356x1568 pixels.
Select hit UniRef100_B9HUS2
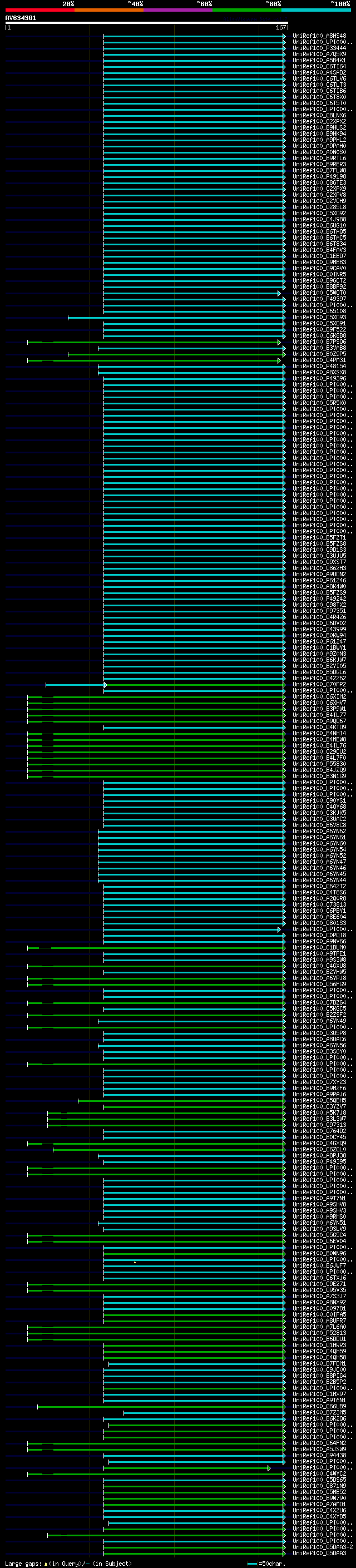pyautogui.click(x=319, y=128)
